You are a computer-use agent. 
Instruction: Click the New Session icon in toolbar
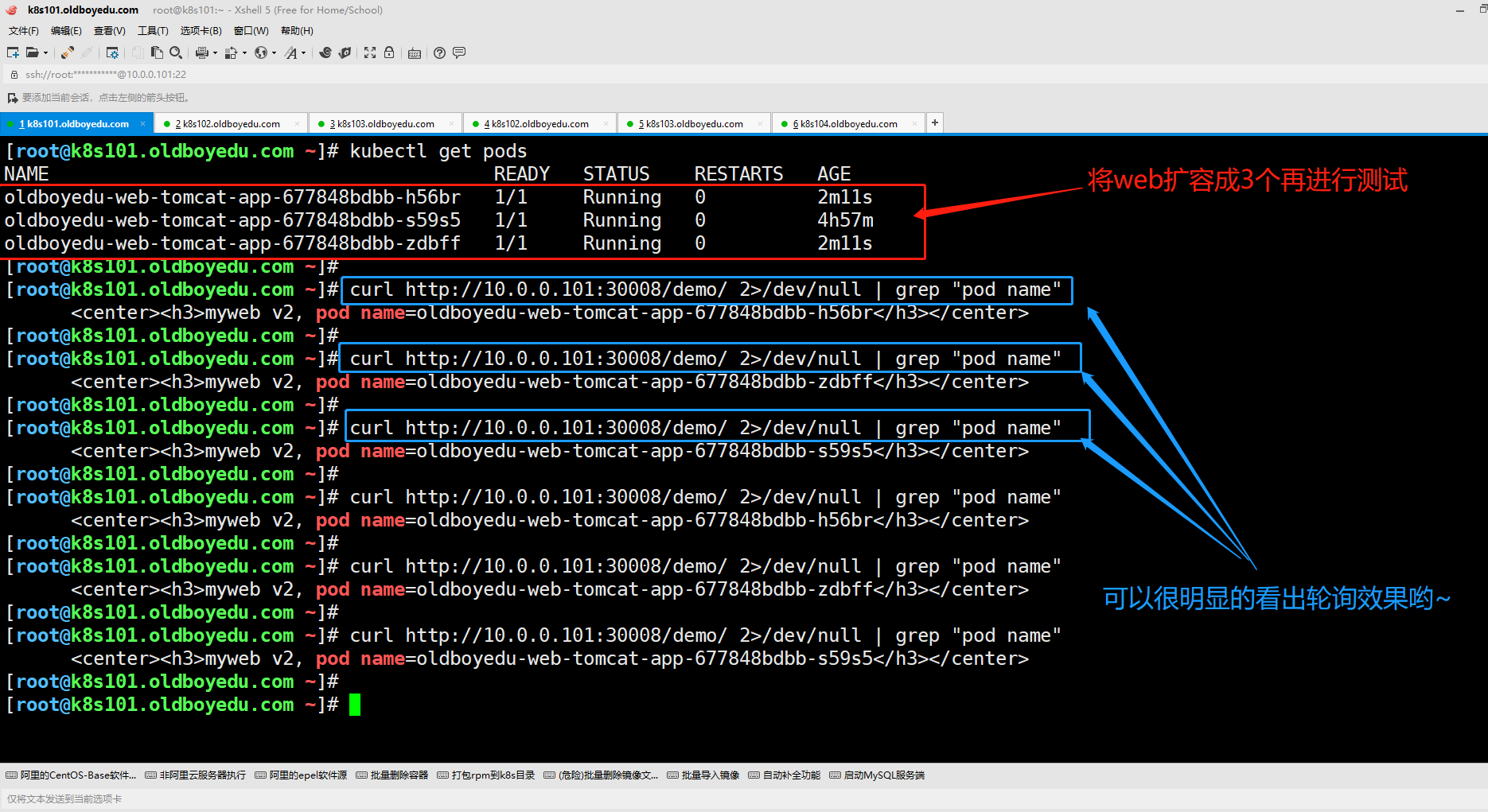13,52
